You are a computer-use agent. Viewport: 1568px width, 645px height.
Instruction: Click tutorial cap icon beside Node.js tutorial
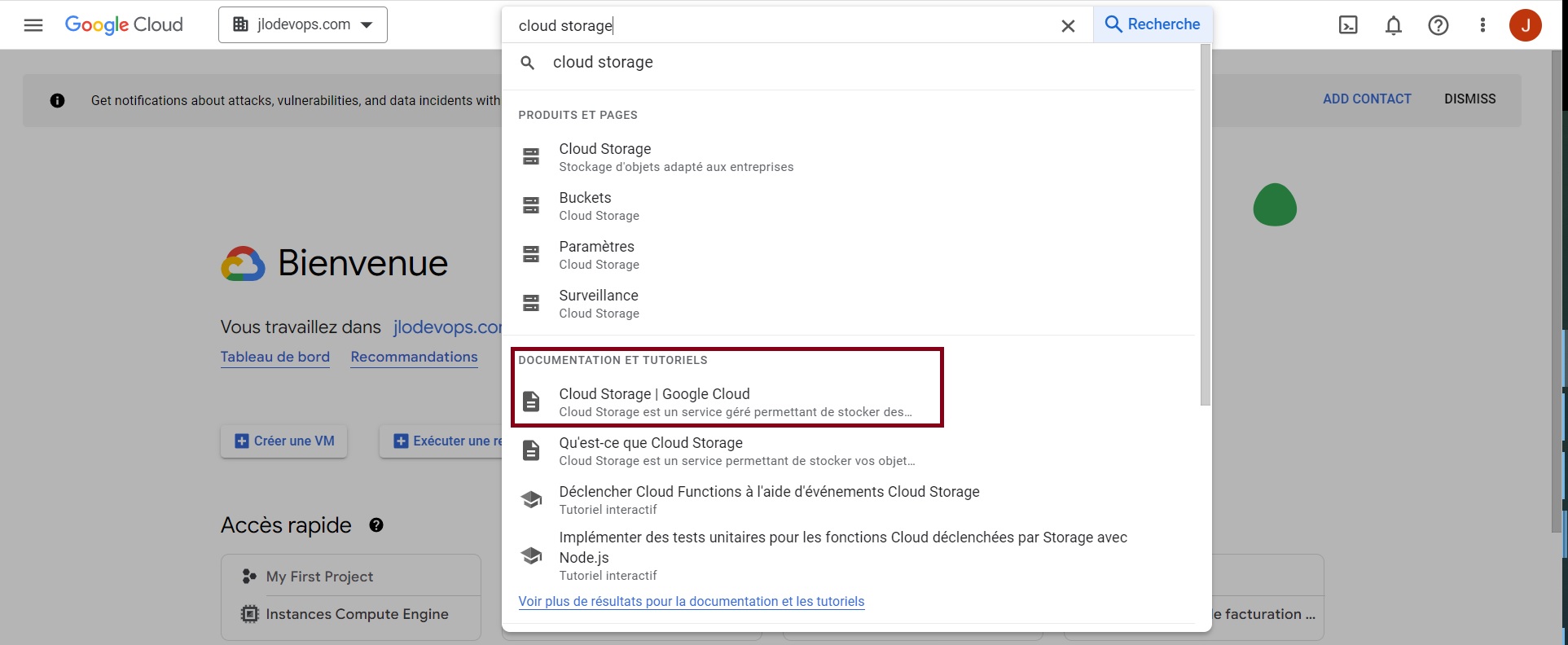click(x=531, y=555)
